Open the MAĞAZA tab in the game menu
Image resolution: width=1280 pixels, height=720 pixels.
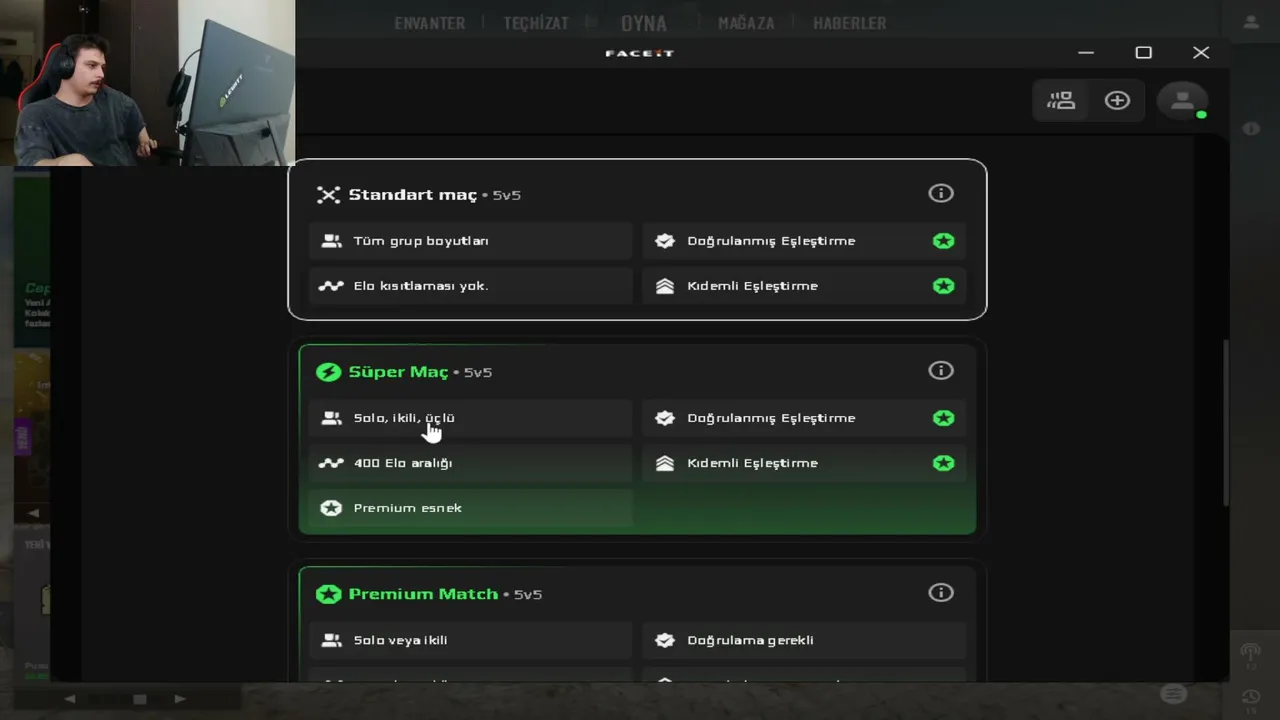click(x=746, y=23)
